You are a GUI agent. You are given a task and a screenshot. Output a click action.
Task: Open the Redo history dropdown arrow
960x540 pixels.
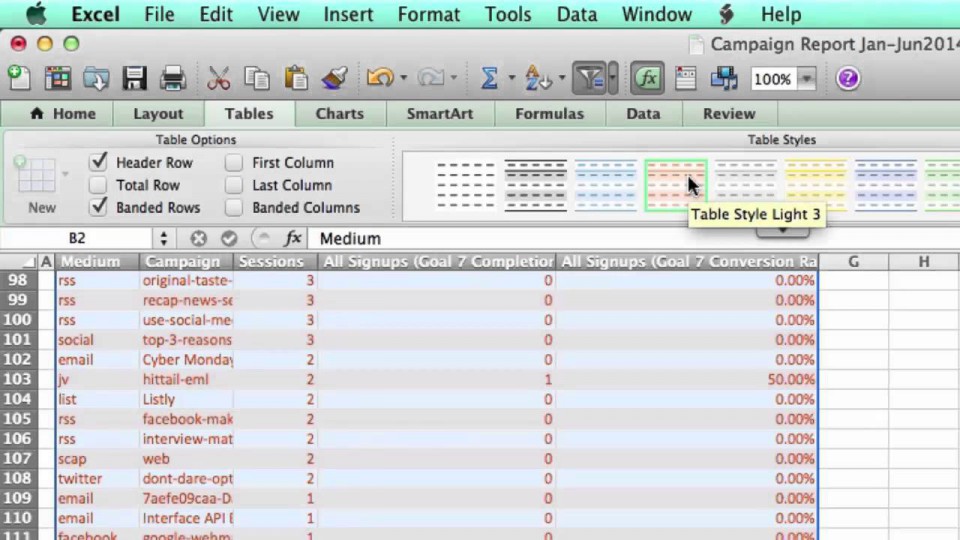click(454, 78)
